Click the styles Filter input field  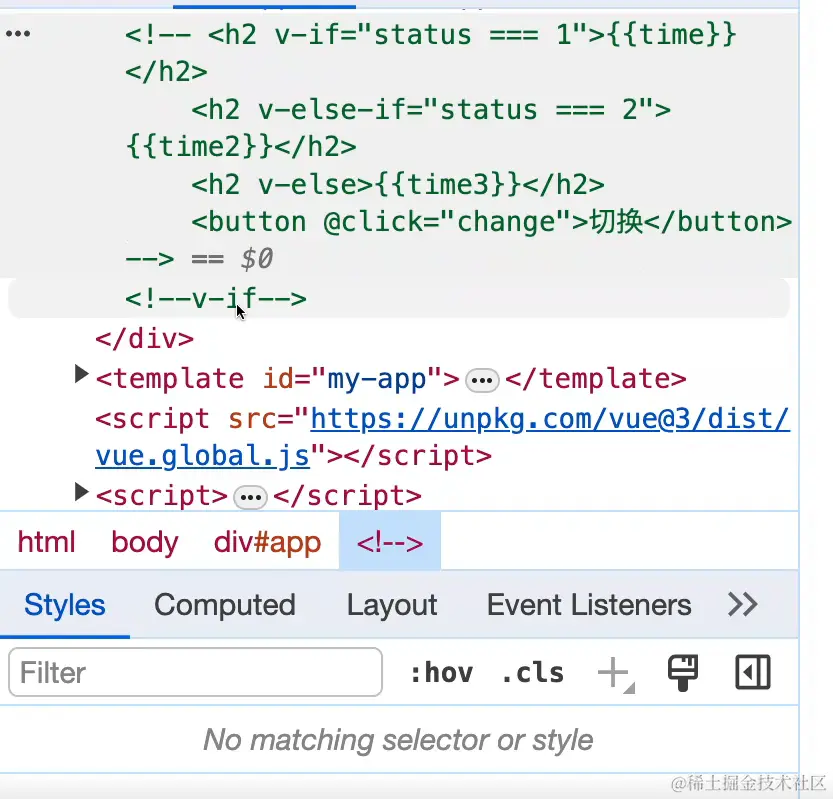(195, 673)
